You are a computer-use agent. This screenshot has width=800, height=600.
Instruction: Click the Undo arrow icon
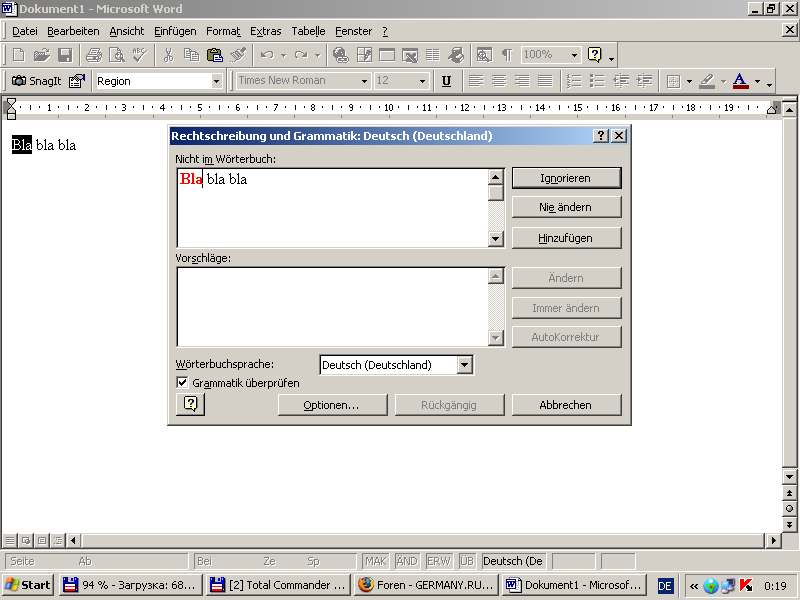click(267, 55)
